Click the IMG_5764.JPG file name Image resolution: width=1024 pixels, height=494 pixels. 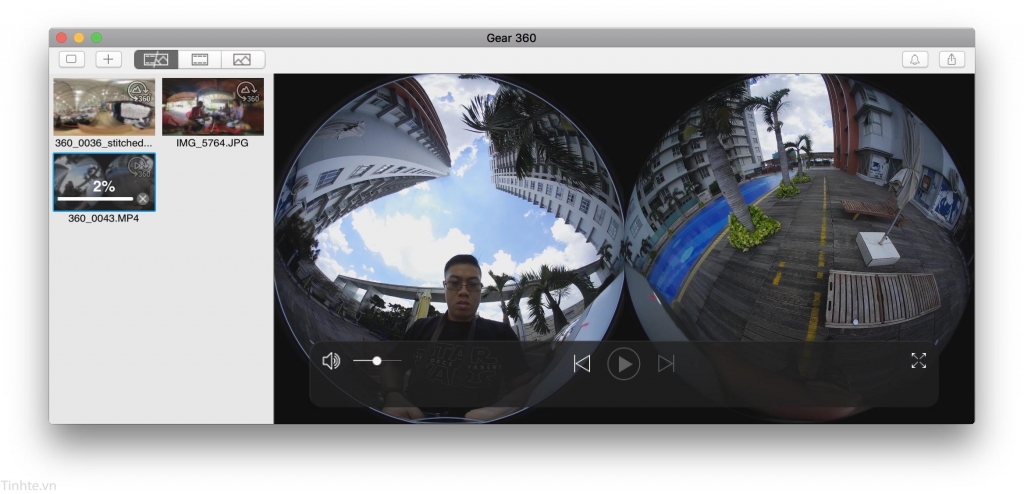(x=213, y=142)
